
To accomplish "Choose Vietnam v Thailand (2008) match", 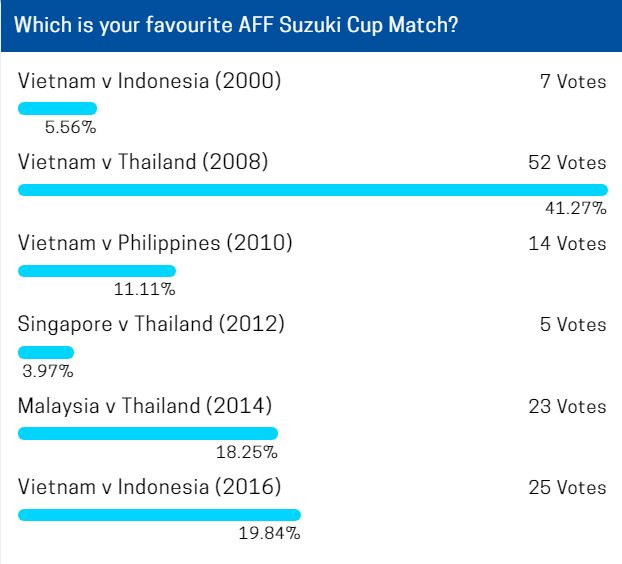I will pyautogui.click(x=143, y=162).
